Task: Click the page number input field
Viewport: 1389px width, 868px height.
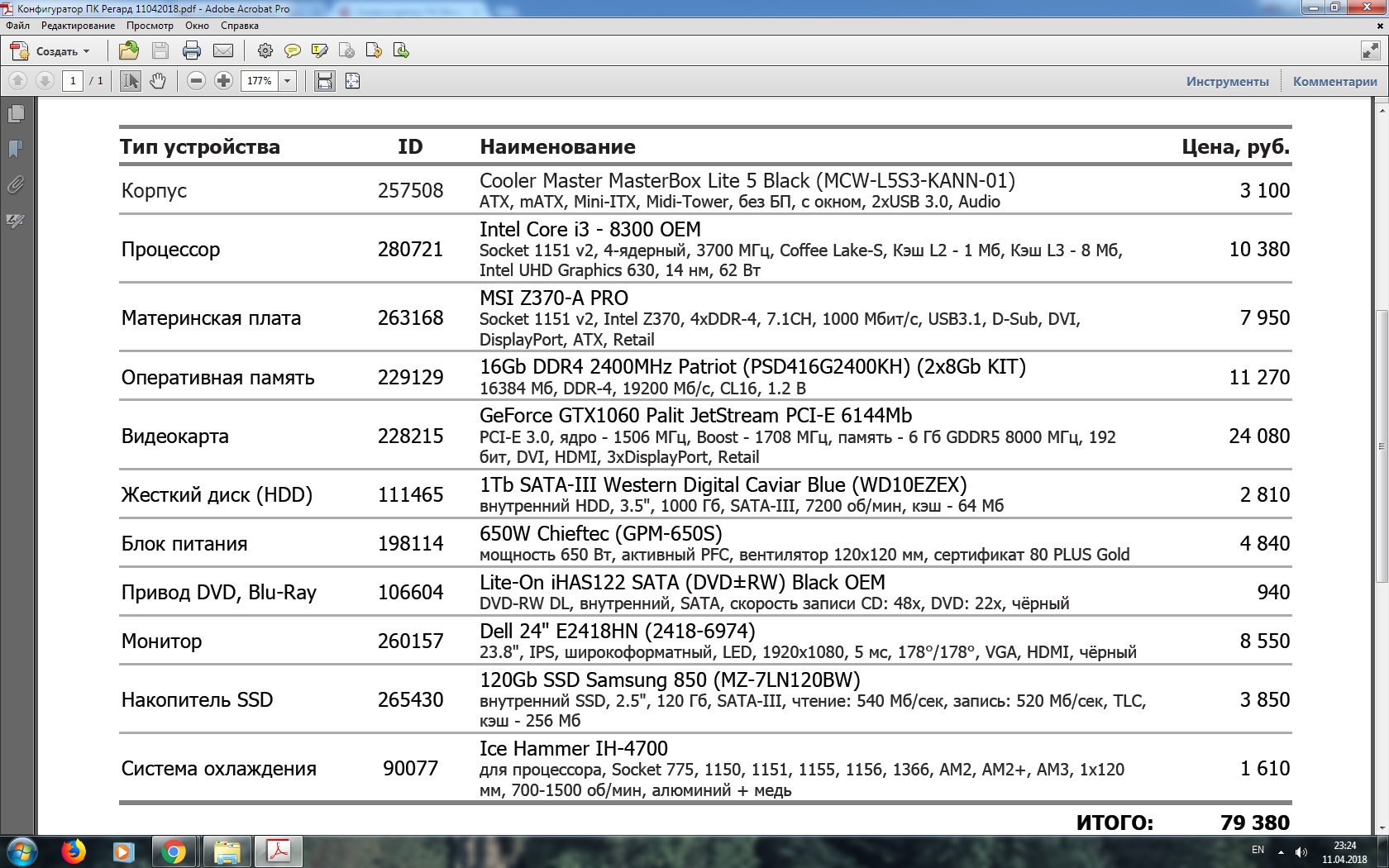Action: (x=73, y=81)
